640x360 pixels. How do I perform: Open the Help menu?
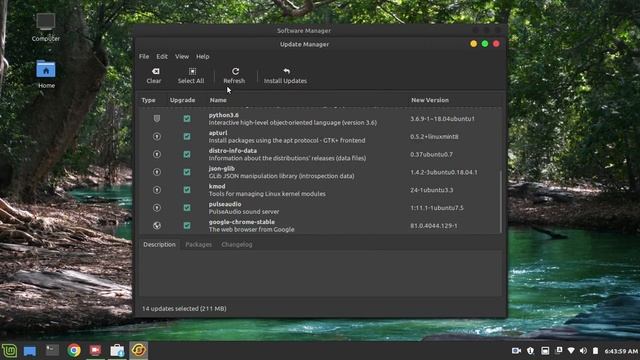pos(202,56)
